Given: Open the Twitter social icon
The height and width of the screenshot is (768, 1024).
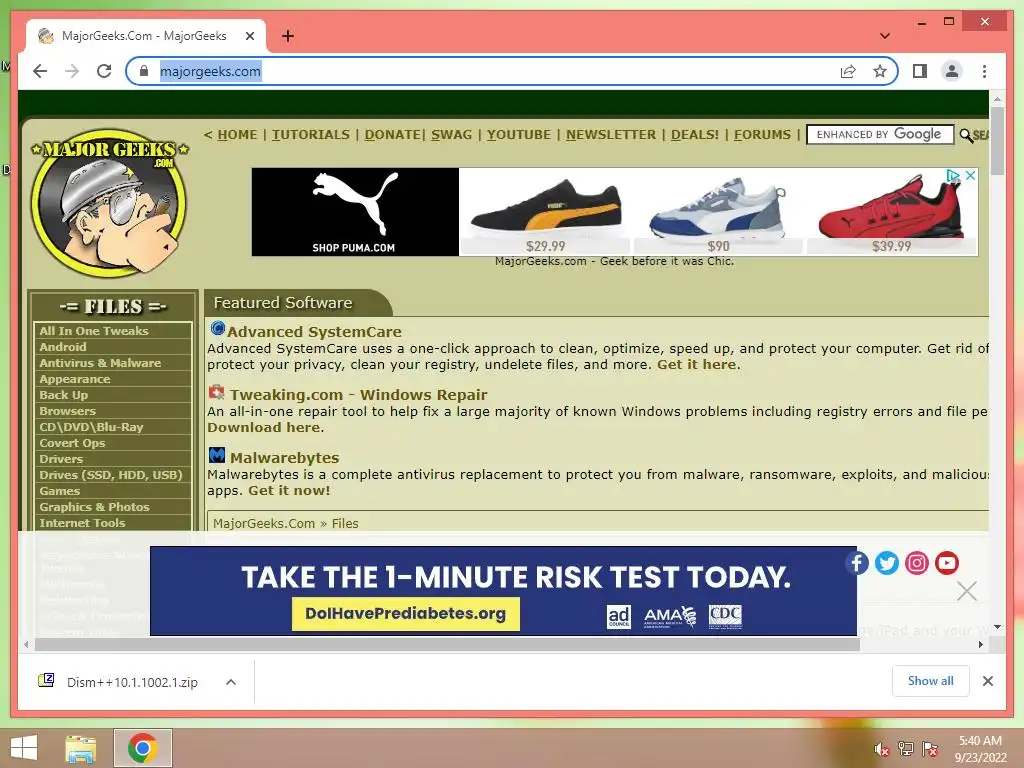Looking at the screenshot, I should [x=887, y=563].
